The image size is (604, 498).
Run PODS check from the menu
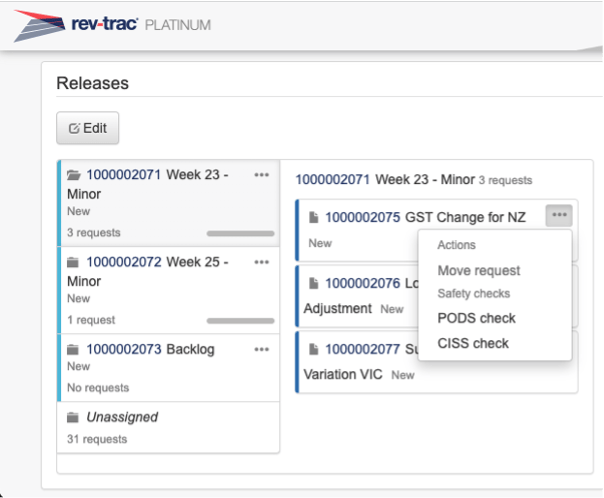pos(476,318)
